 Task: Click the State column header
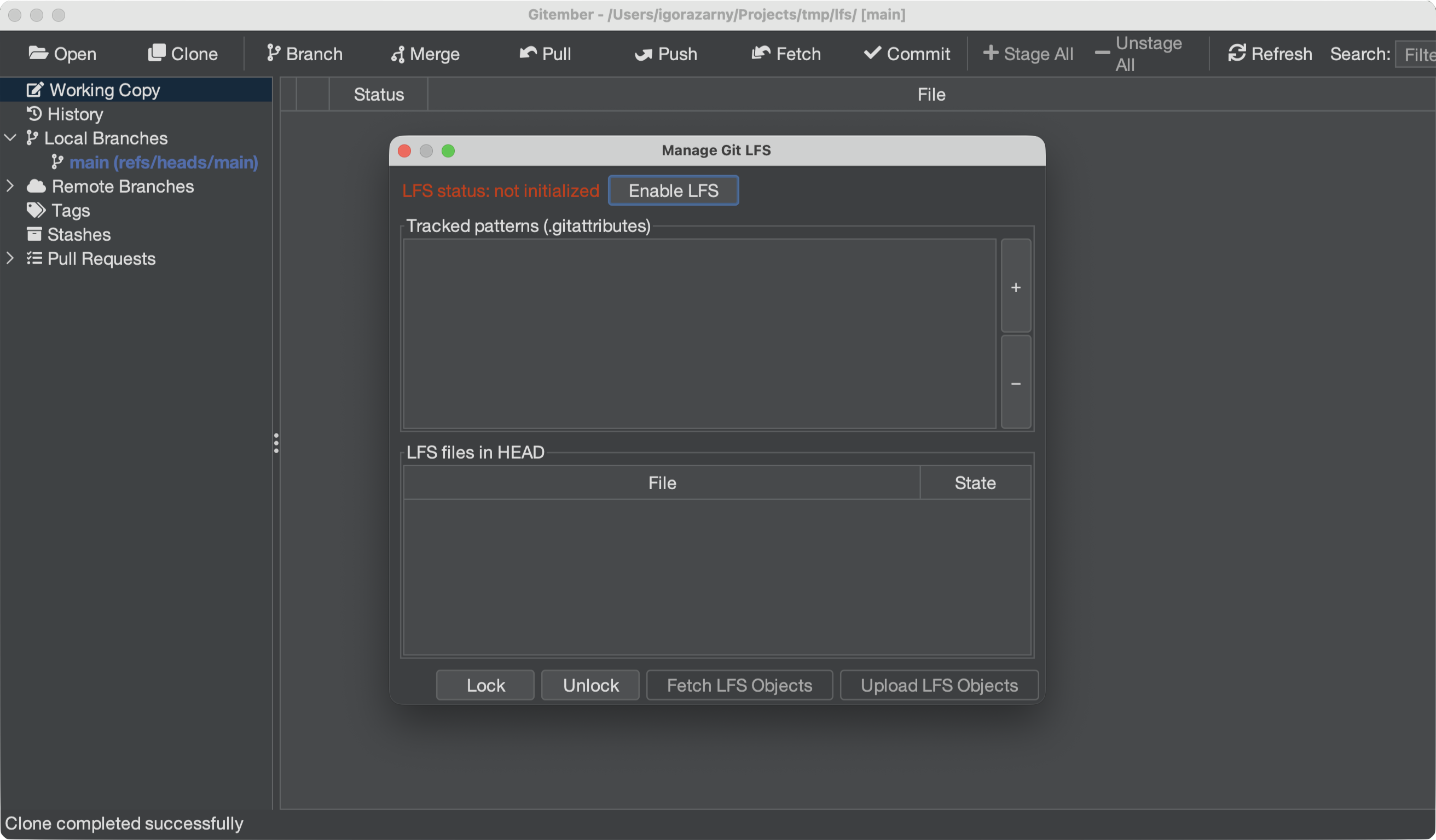(x=975, y=483)
